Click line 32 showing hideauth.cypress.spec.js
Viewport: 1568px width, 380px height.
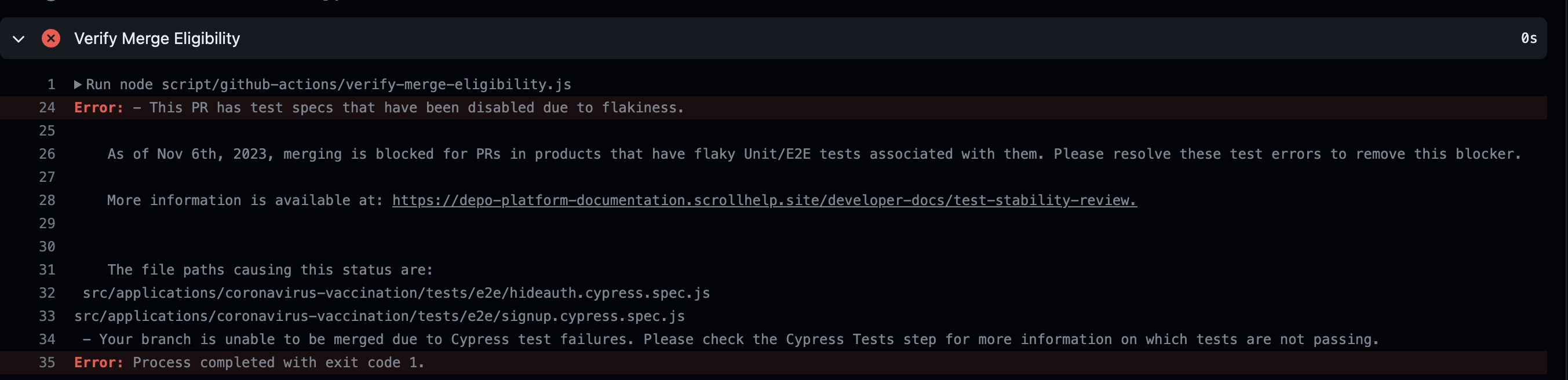[x=396, y=293]
